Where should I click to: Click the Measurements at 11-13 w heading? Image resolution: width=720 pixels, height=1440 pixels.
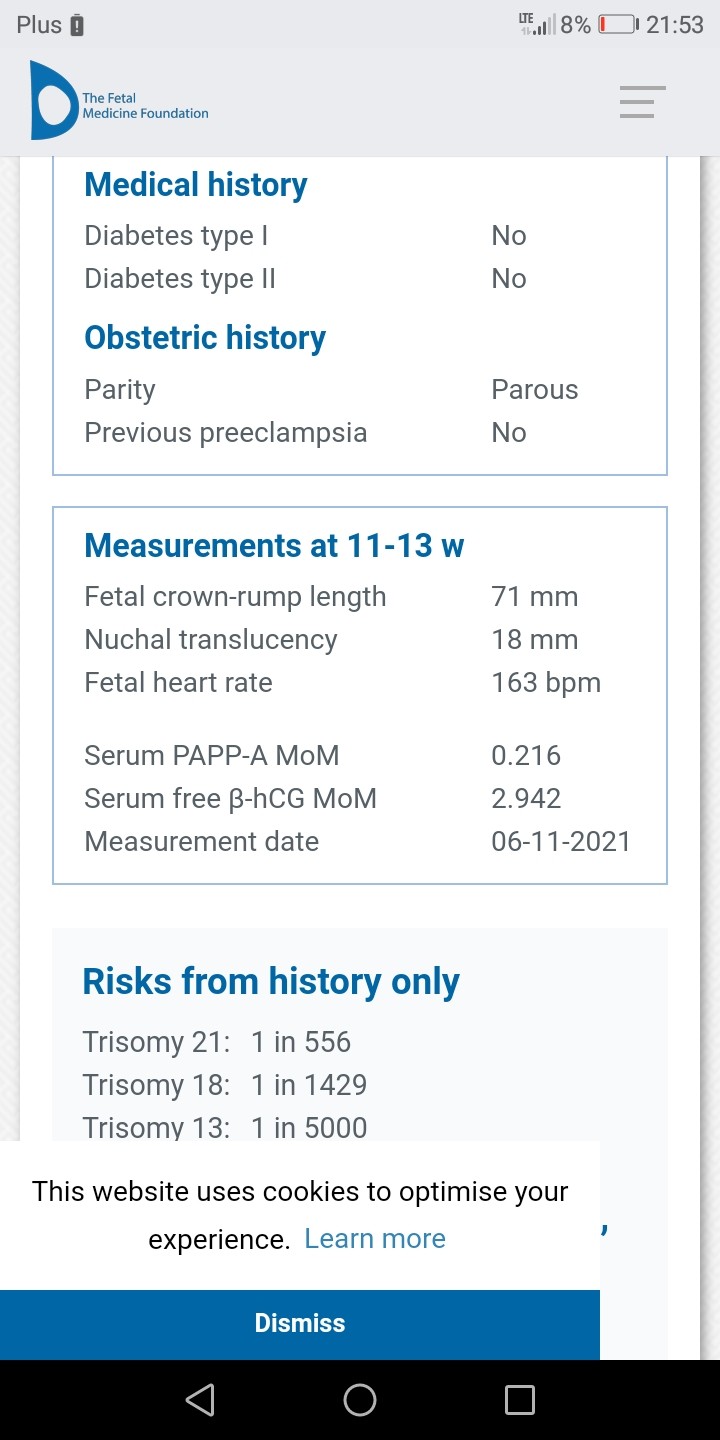tap(274, 546)
